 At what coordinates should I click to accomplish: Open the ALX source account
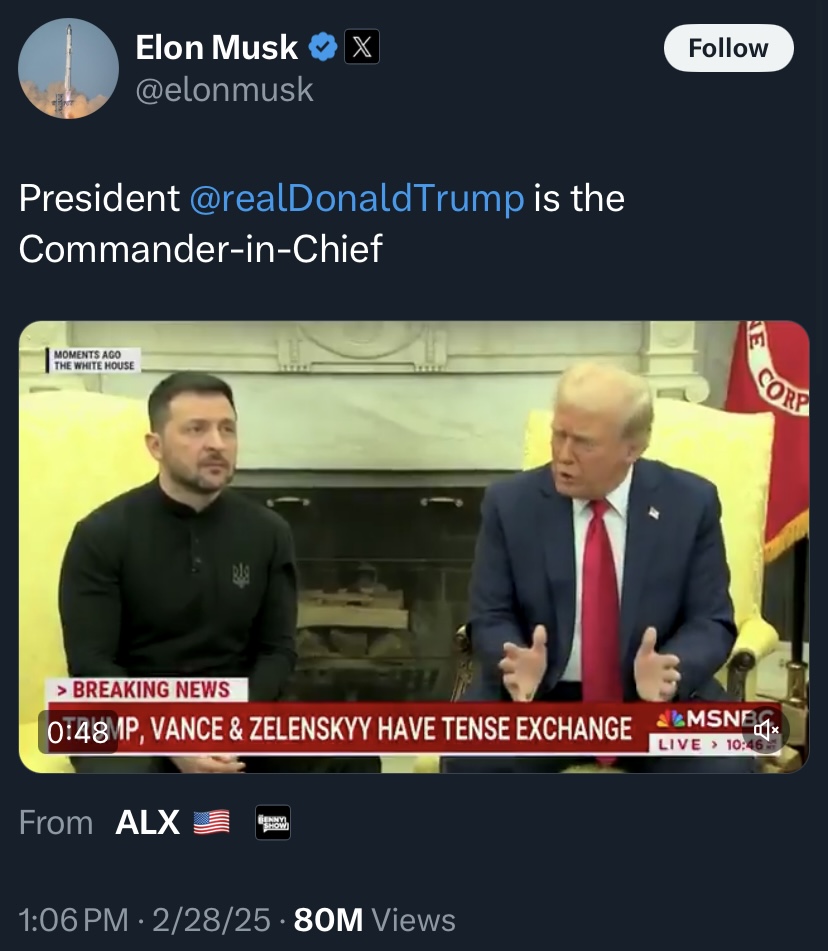click(x=148, y=822)
